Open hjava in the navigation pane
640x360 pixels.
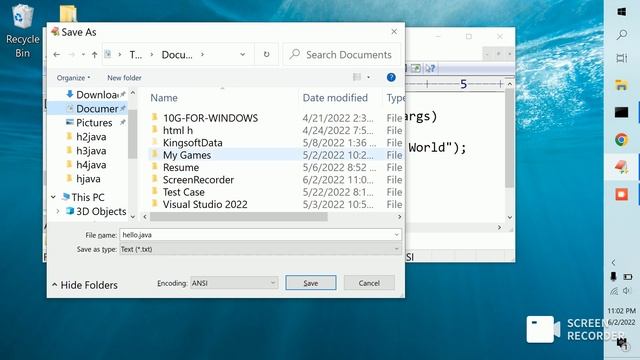point(88,179)
